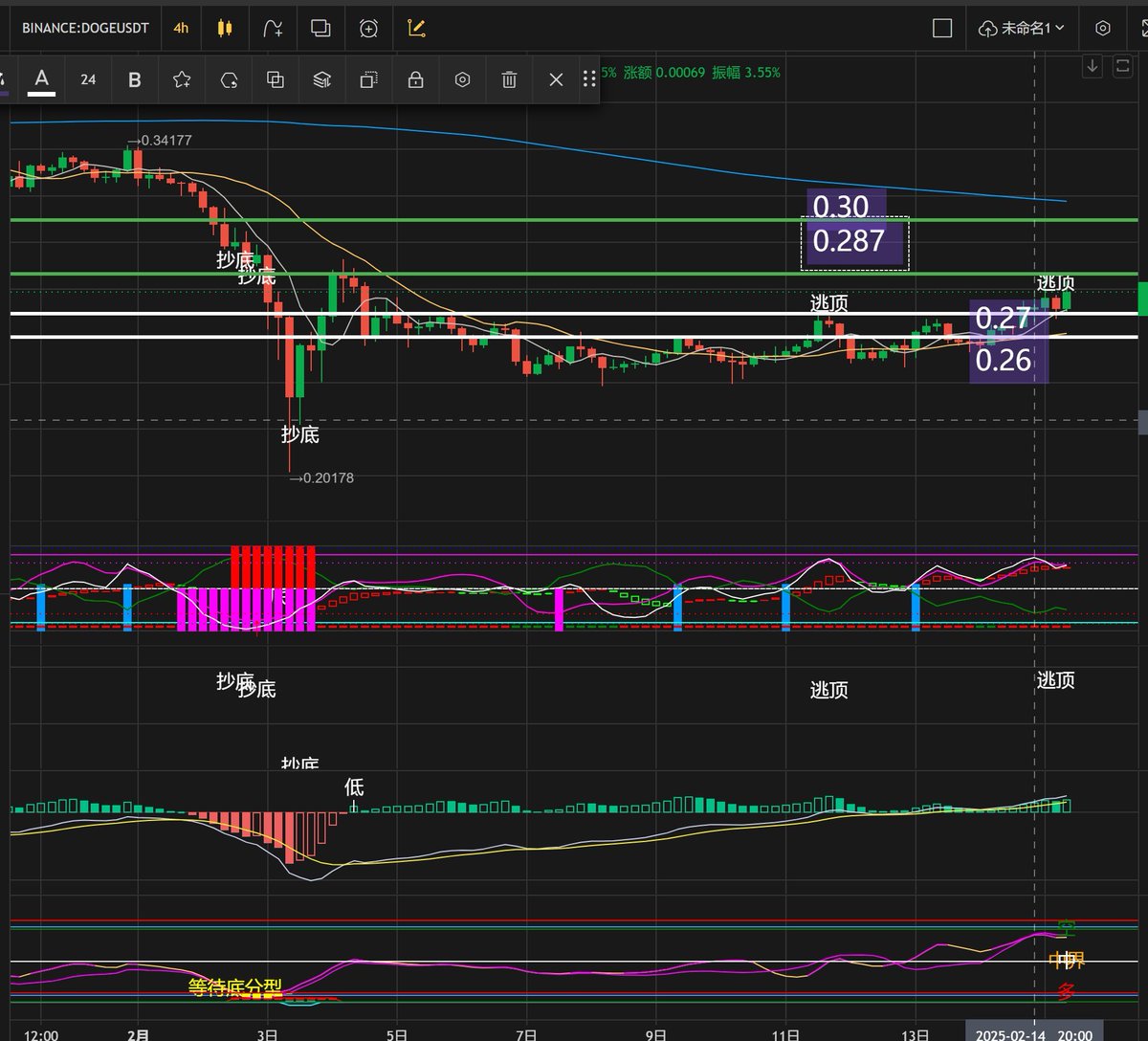This screenshot has height=1041, width=1148.
Task: Open the layers visual order menu
Action: coord(322,79)
